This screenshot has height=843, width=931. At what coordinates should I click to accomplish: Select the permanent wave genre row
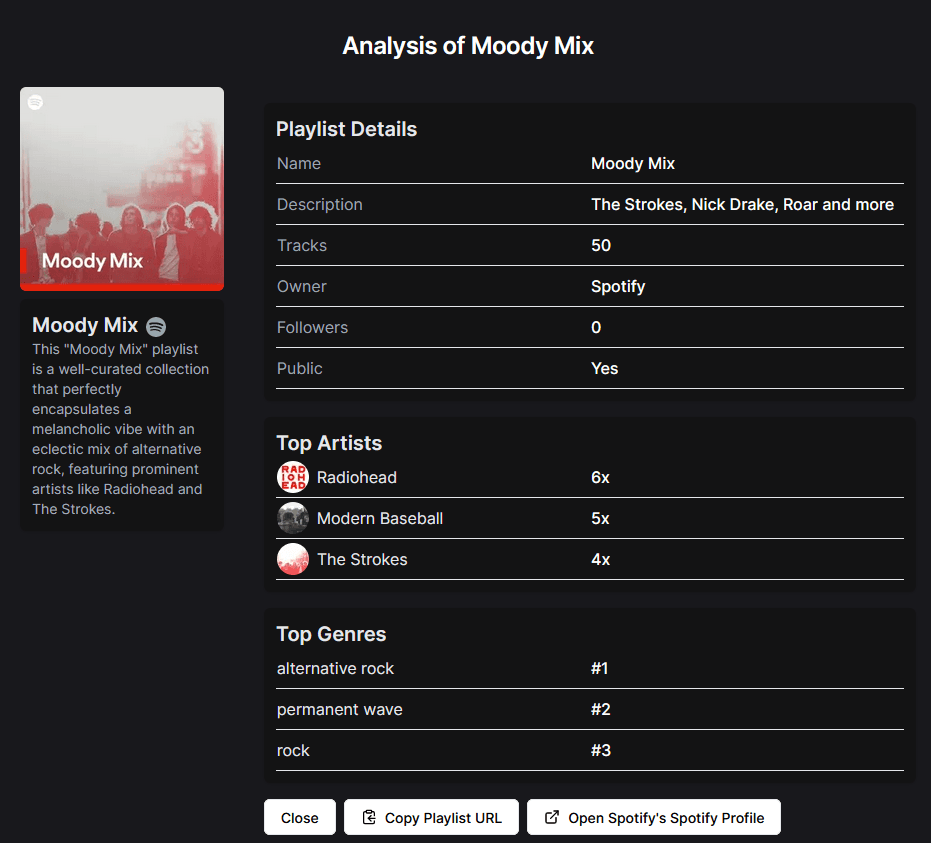click(340, 709)
